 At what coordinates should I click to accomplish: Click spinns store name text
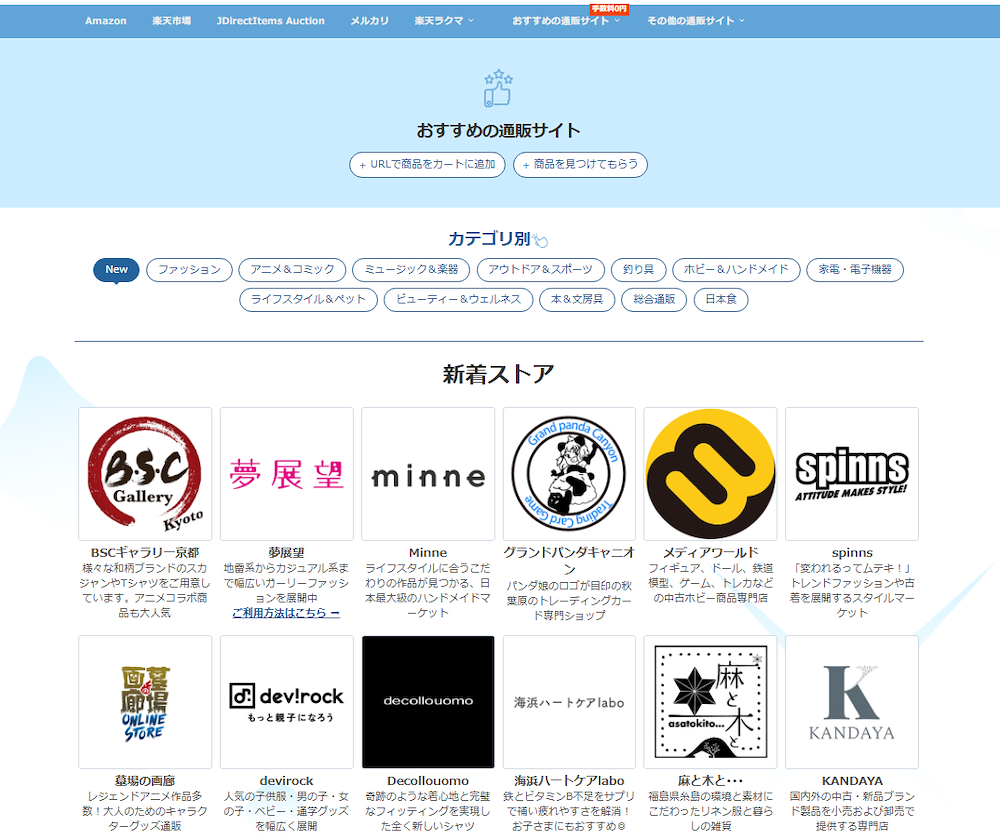tap(852, 553)
